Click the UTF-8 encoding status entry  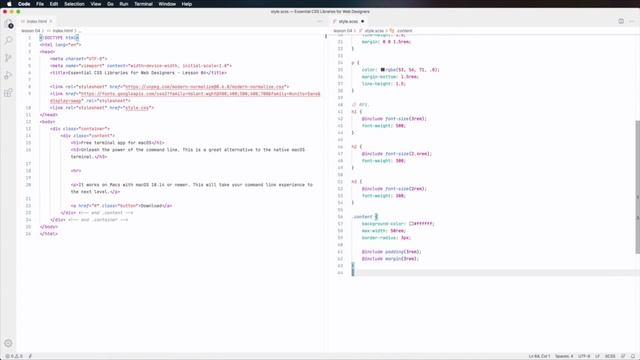584,356
